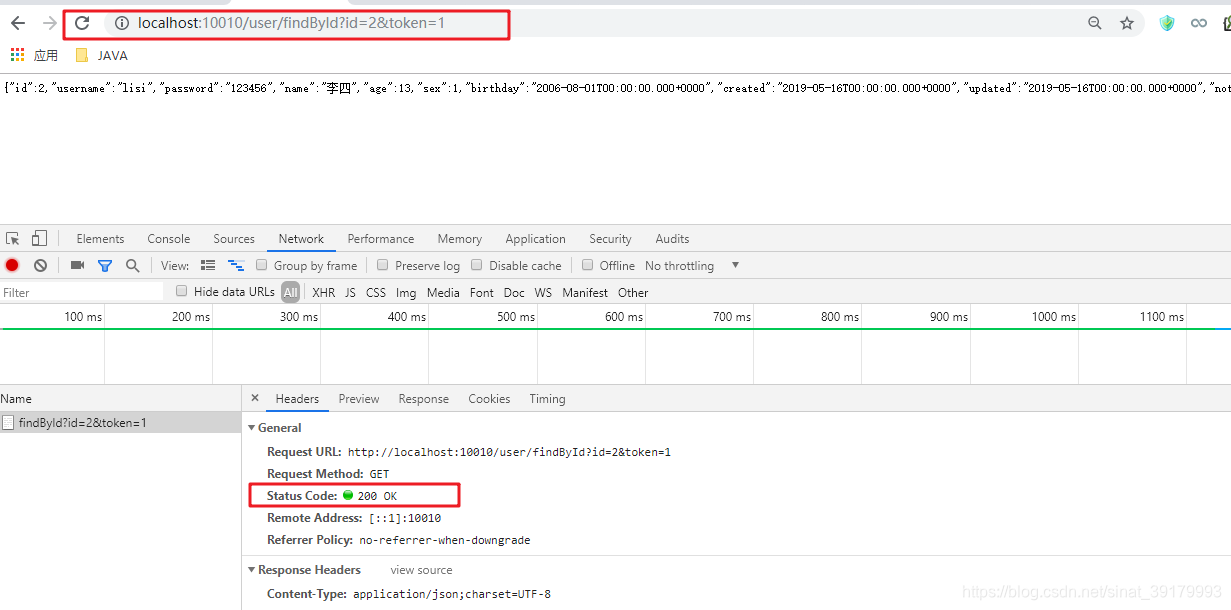This screenshot has width=1231, height=610.
Task: Click the network Filter text field
Action: [x=82, y=292]
